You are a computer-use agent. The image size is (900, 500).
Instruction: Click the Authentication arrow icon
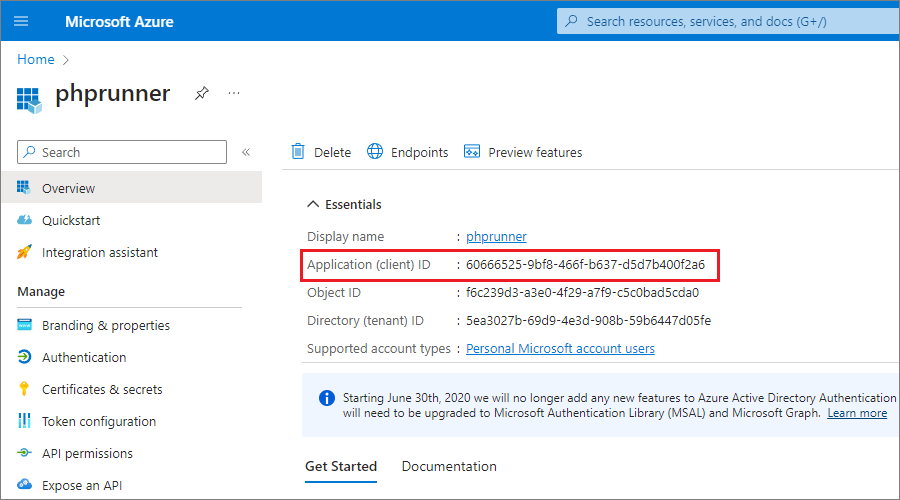tap(24, 356)
